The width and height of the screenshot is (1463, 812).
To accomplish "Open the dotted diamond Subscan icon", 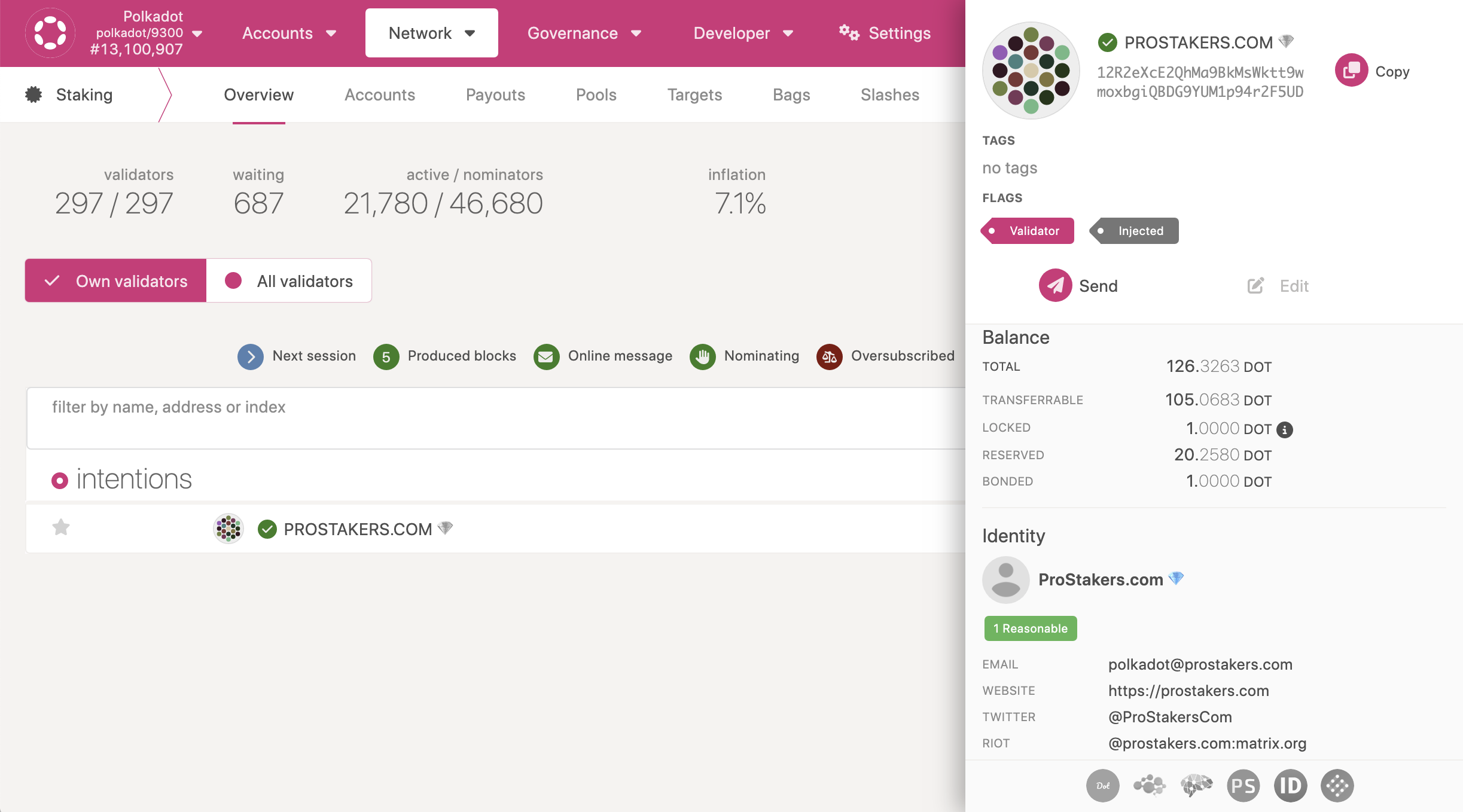I will point(1337,786).
